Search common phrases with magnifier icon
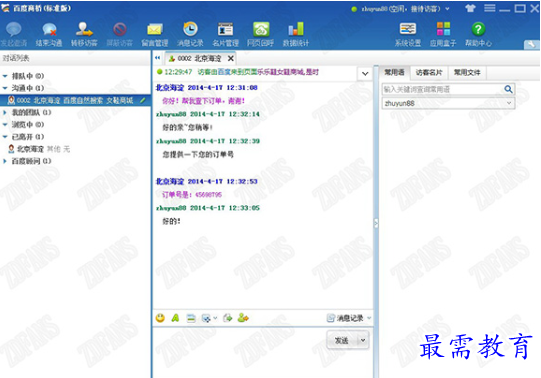Viewport: 541px width, 378px height. coord(508,89)
